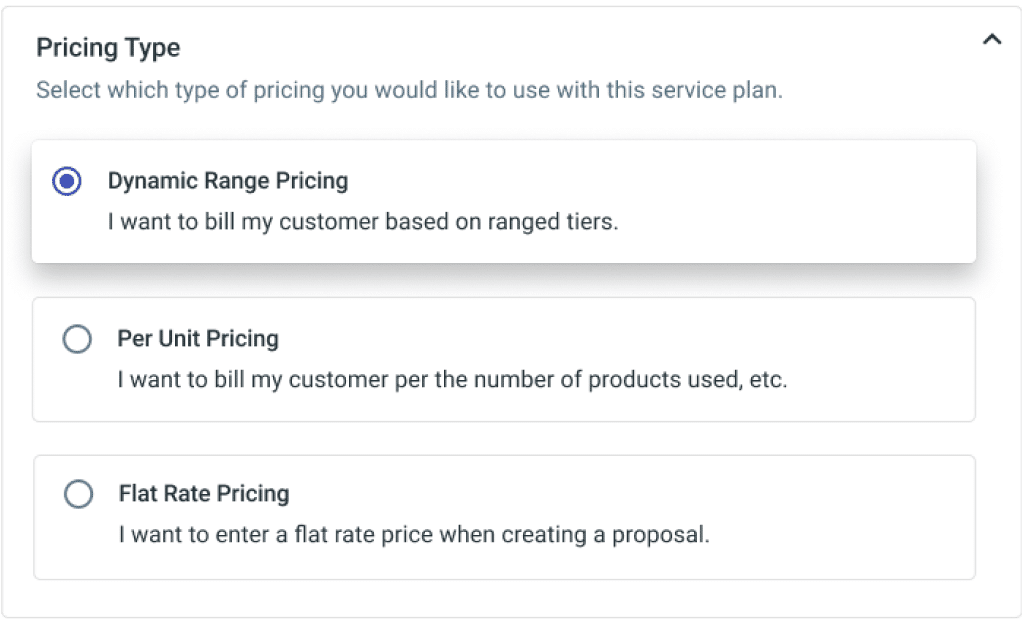Click the "Select which type of pricing" subtitle

pos(409,90)
